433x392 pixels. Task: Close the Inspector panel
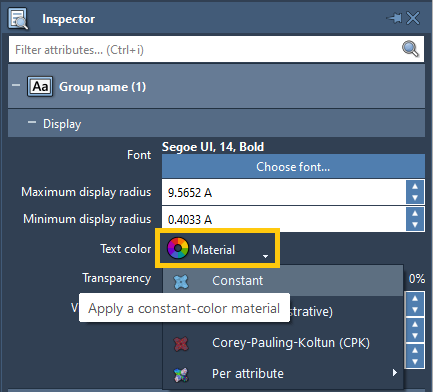413,18
